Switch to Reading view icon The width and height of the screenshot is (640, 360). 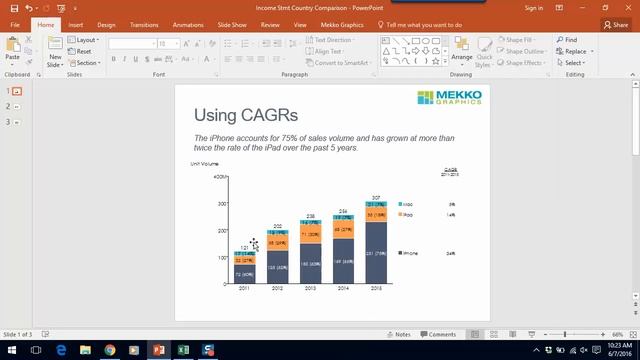click(513, 334)
